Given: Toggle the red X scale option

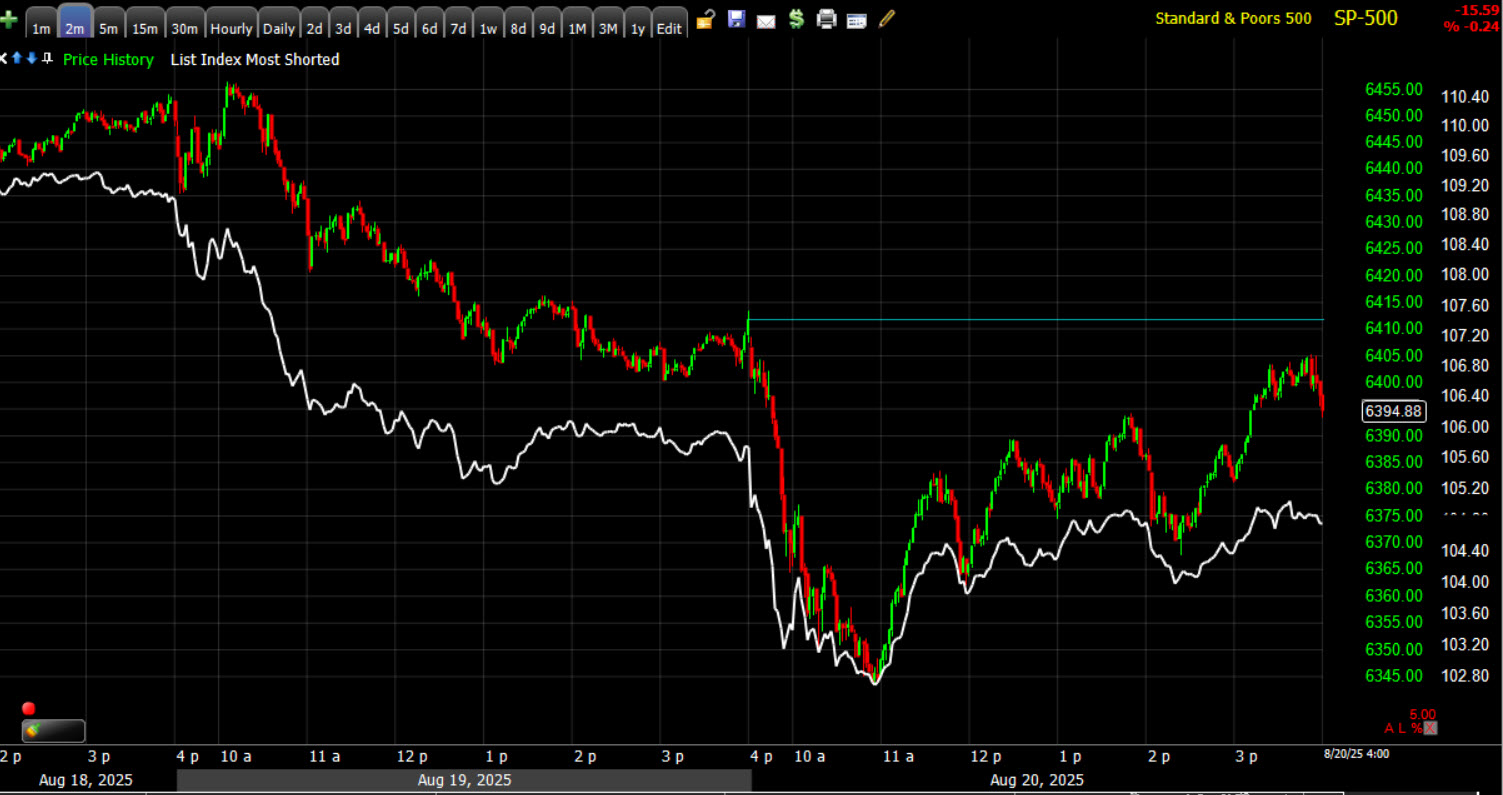Looking at the screenshot, I should [x=1430, y=728].
